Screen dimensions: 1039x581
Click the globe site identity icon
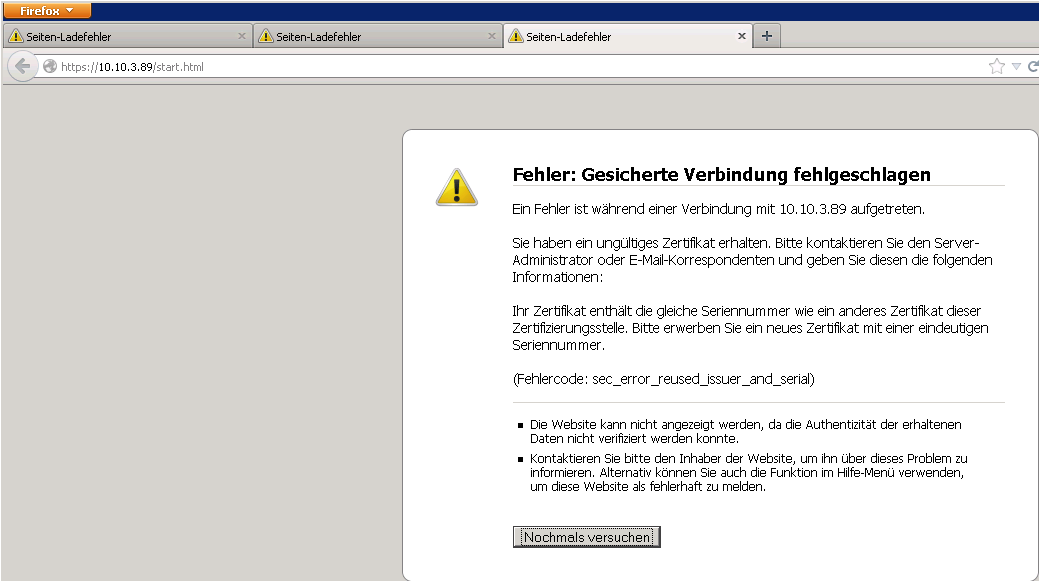pos(50,67)
